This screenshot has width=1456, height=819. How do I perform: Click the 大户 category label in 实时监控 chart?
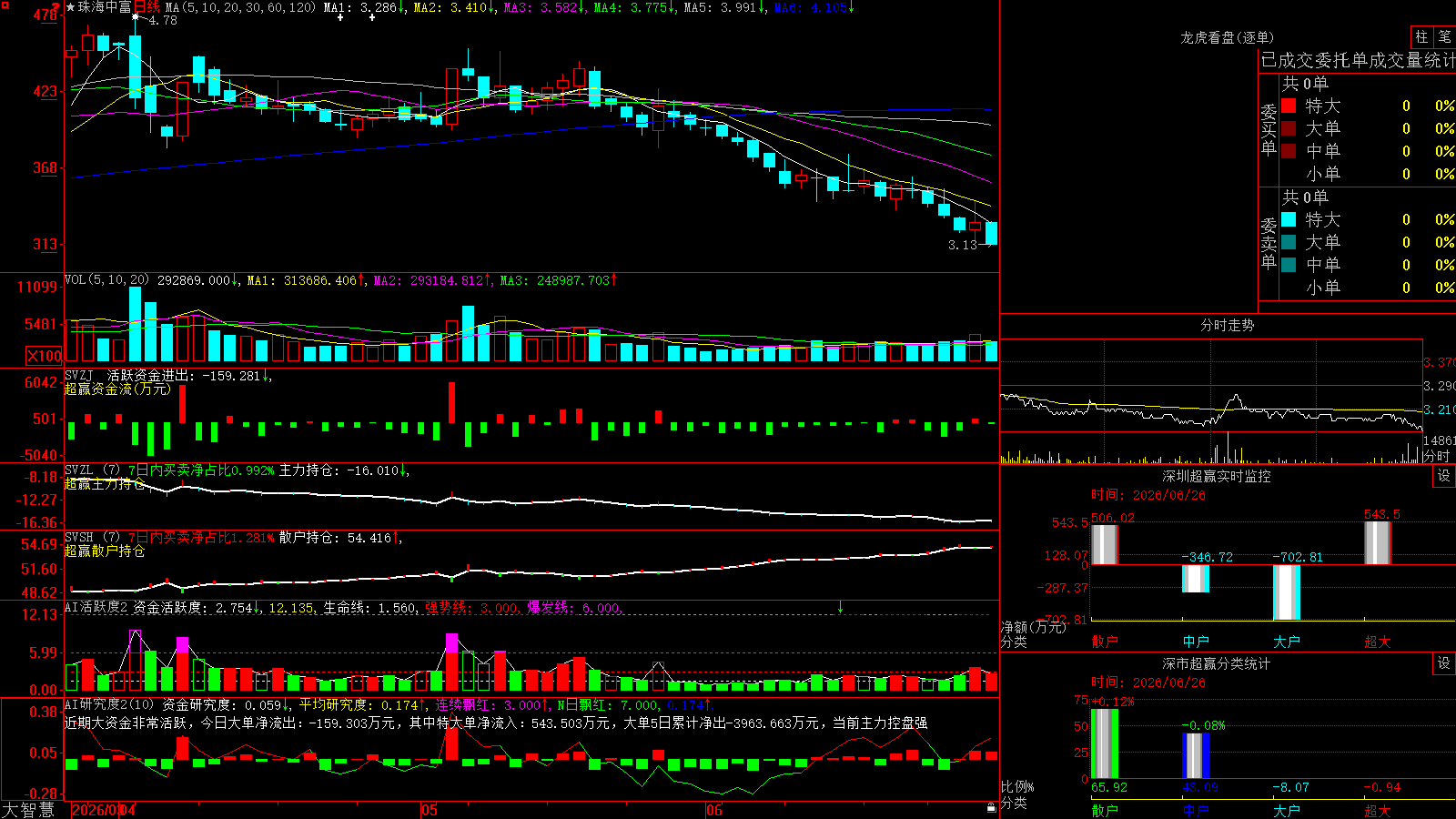click(1287, 642)
